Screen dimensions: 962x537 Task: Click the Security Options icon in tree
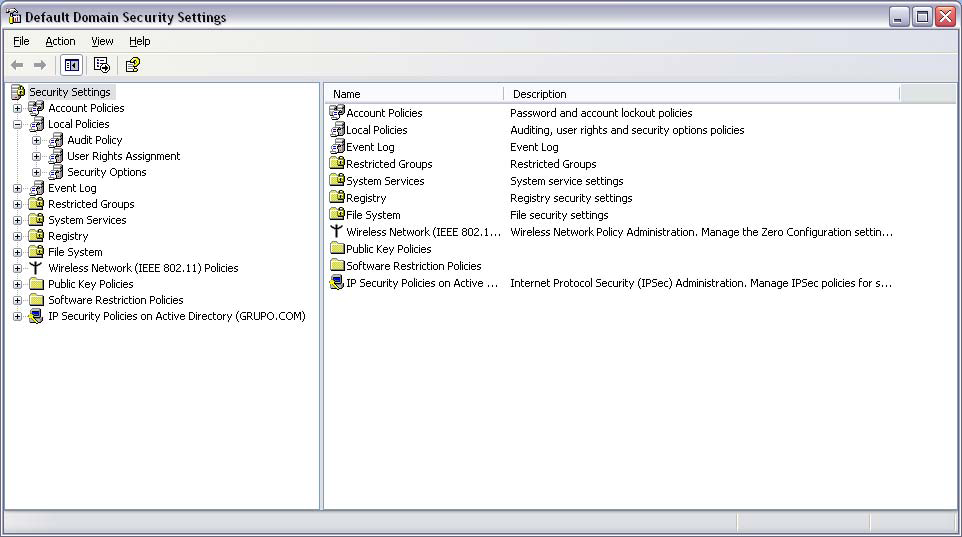pyautogui.click(x=56, y=172)
